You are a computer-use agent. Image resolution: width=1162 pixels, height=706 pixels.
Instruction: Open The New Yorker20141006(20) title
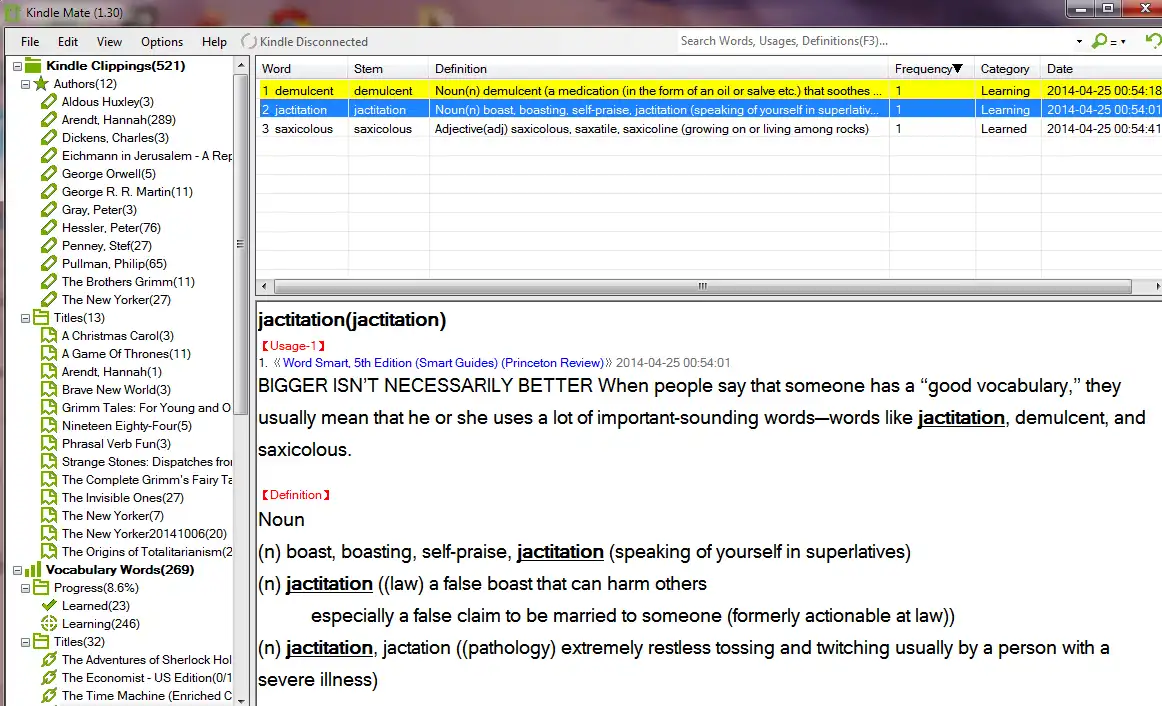pyautogui.click(x=145, y=534)
